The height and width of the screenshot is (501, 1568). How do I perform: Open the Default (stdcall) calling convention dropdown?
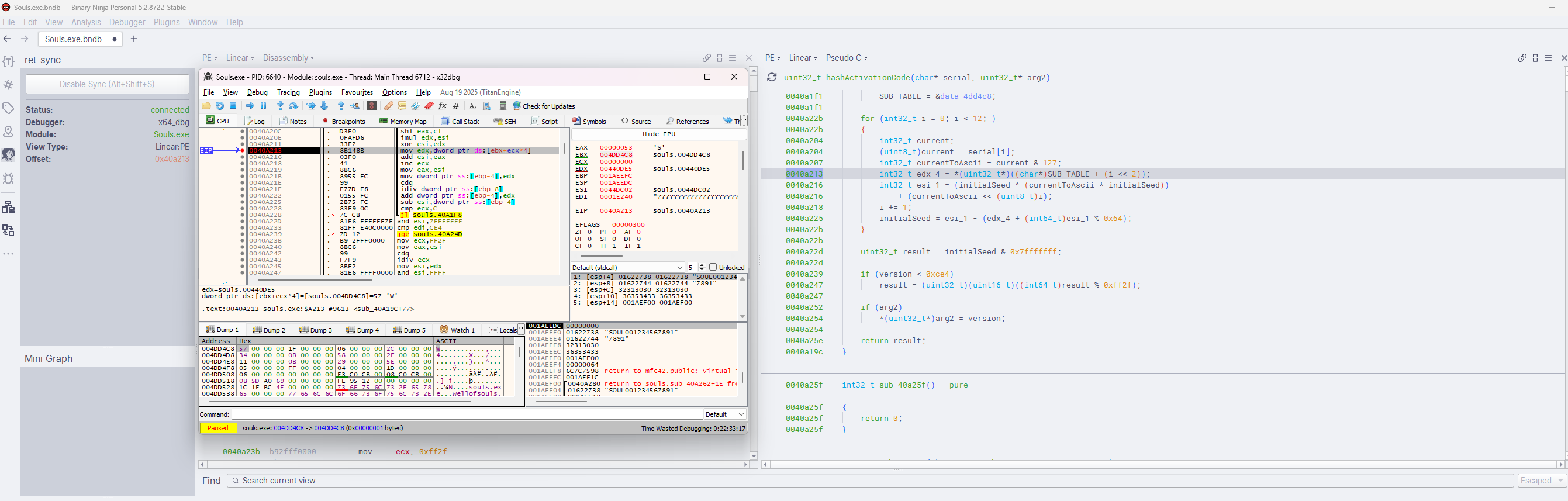pos(627,267)
